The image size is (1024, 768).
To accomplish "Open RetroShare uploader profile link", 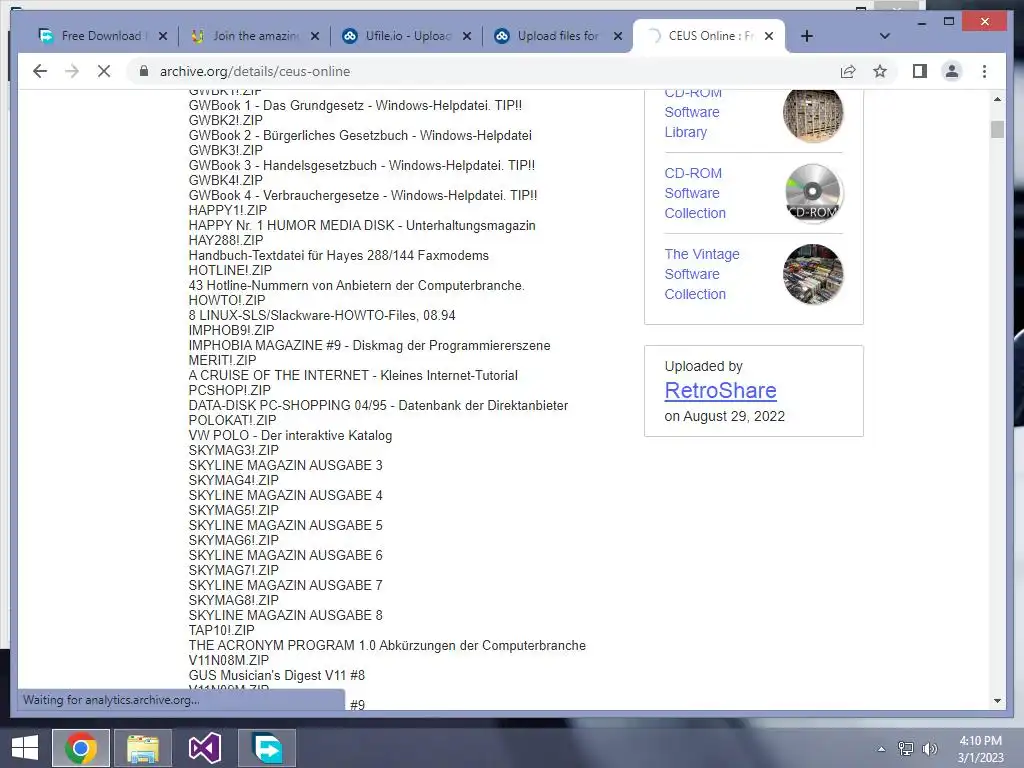I will [x=720, y=391].
